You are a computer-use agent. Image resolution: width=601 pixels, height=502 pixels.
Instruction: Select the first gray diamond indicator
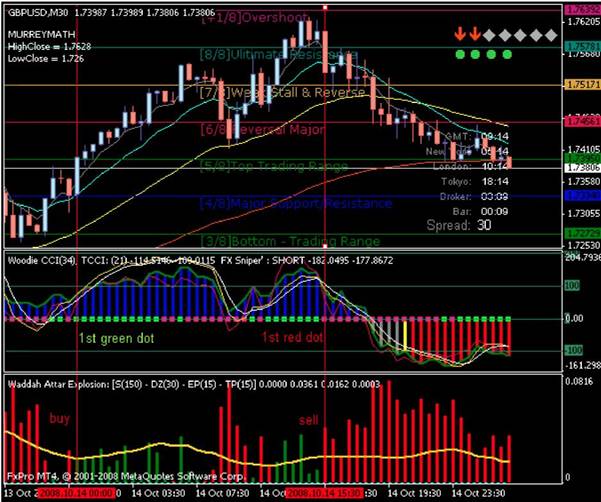point(489,35)
